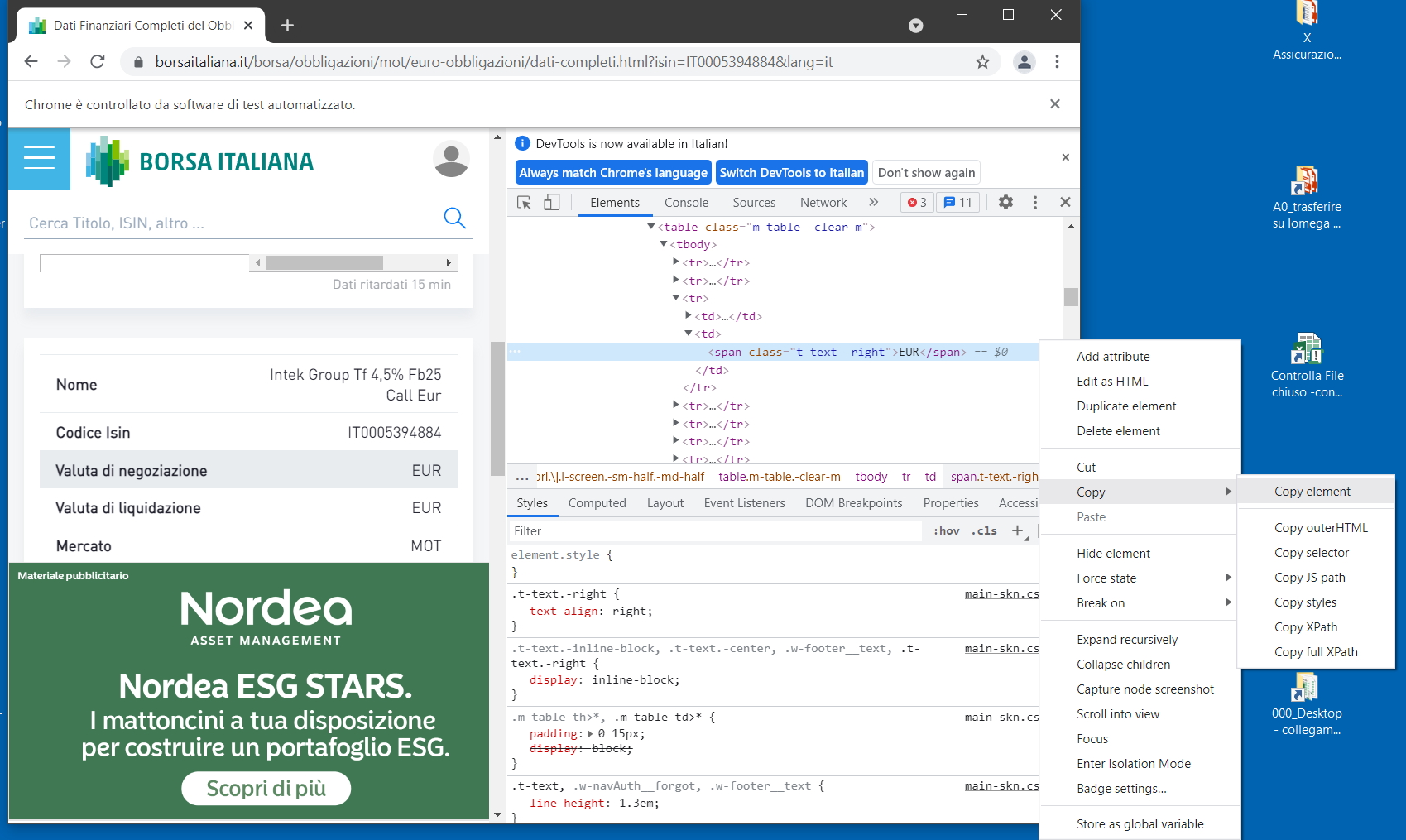
Task: Choose Copy element from submenu
Action: pos(1315,491)
